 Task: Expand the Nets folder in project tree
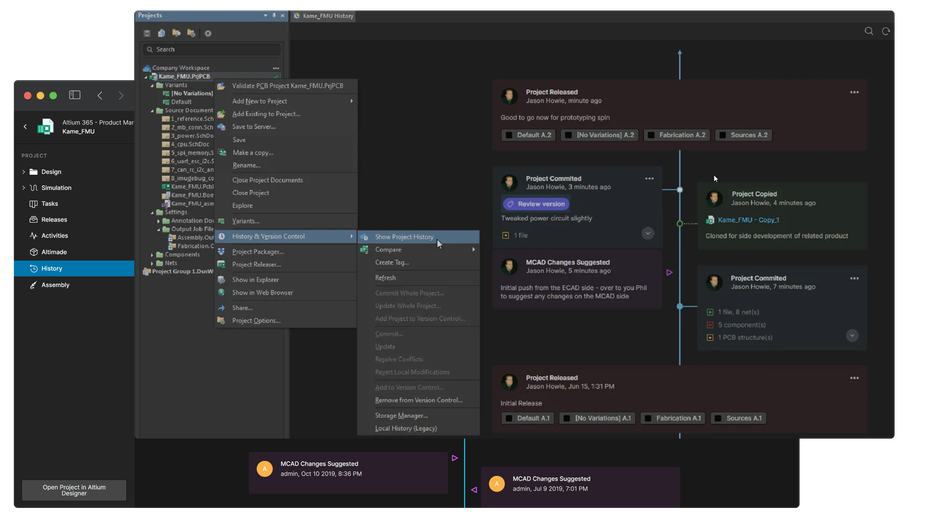point(152,264)
